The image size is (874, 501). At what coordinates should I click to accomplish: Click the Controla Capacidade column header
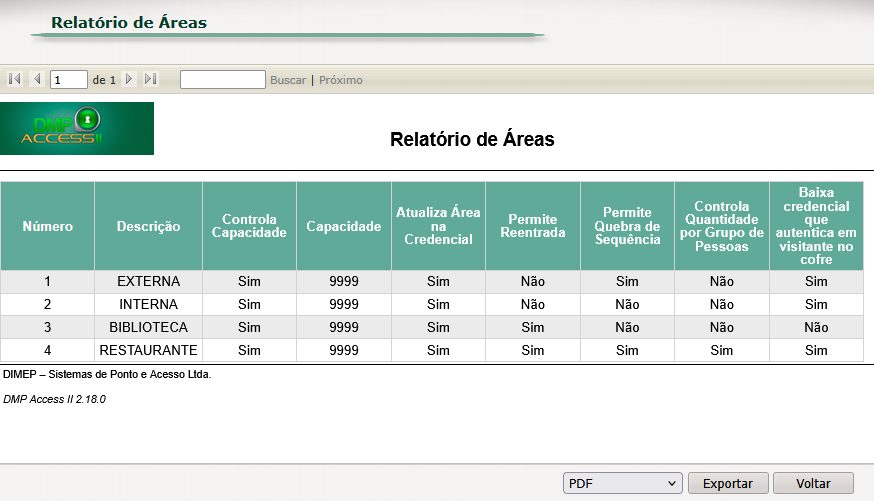[249, 226]
